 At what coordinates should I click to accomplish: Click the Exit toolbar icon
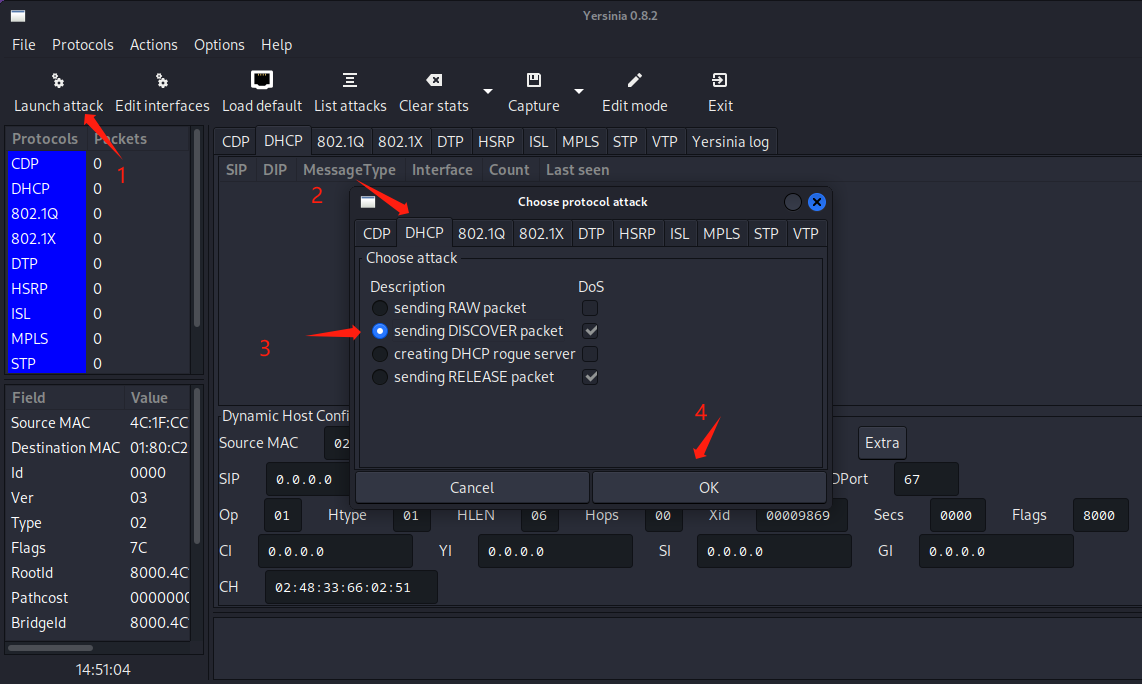tap(720, 80)
